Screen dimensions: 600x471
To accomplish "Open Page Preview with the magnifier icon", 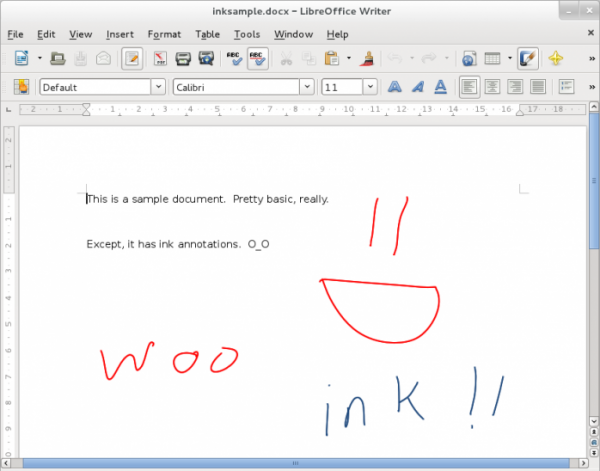I will point(206,59).
